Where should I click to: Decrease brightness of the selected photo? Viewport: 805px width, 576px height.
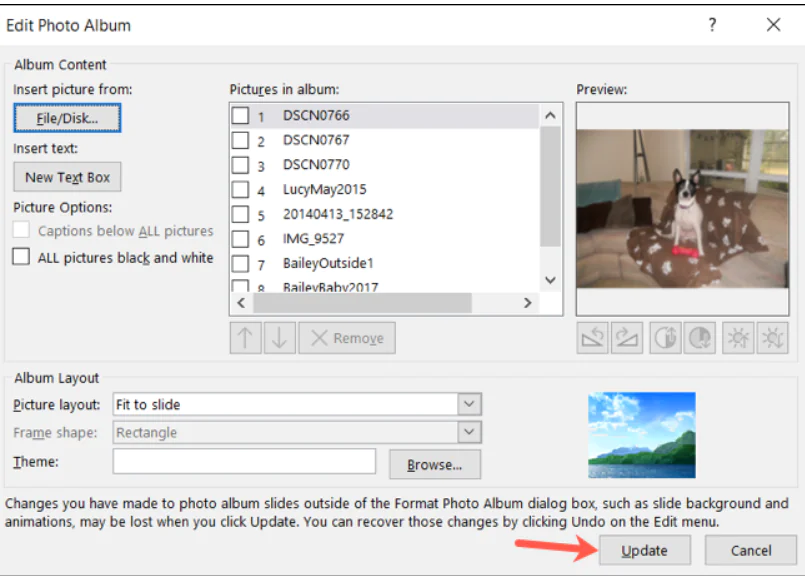click(x=772, y=337)
